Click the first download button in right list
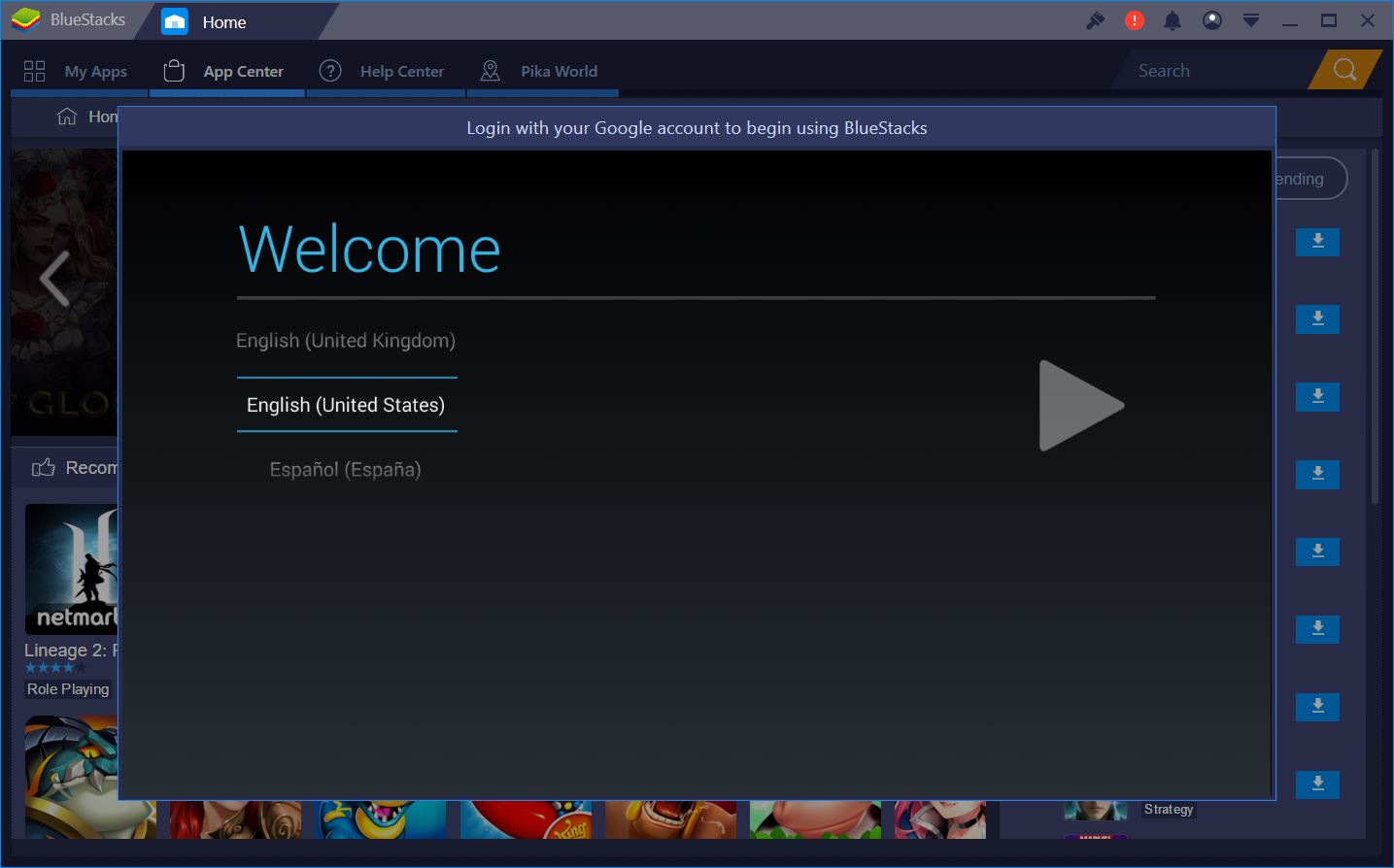 1318,242
